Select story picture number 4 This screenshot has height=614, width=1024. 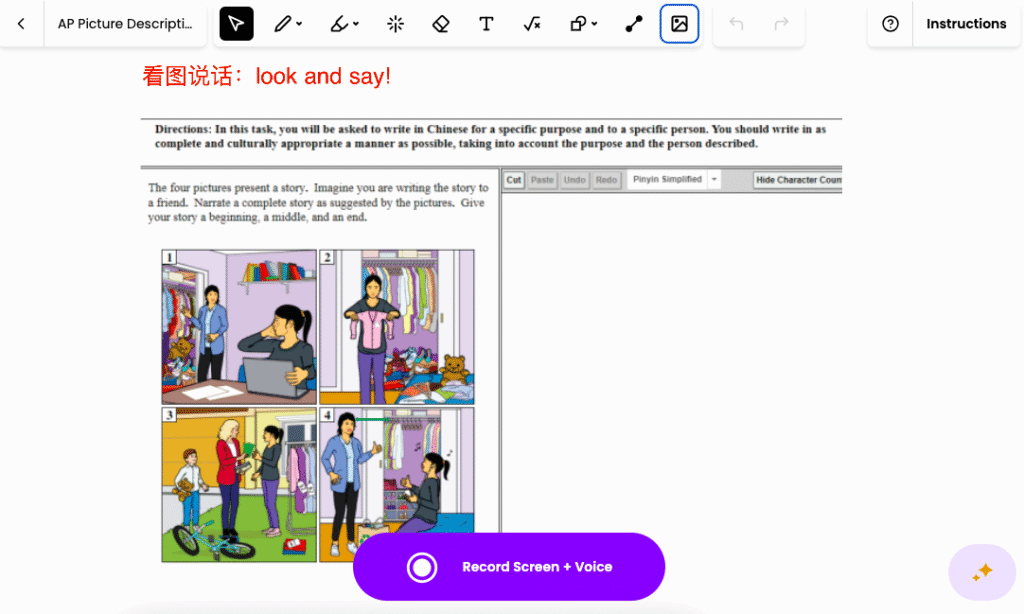pos(396,485)
